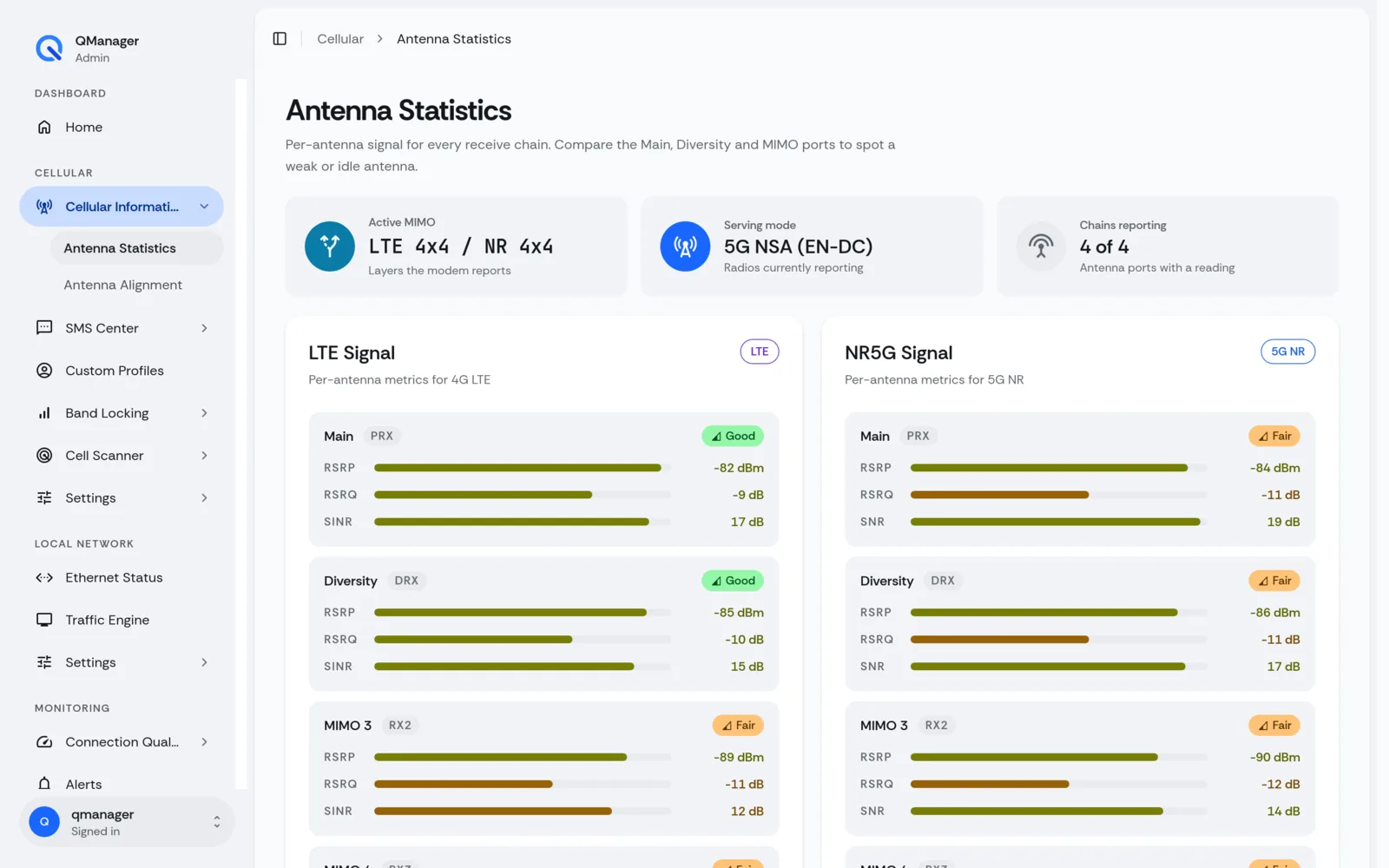The width and height of the screenshot is (1389, 868).
Task: Click the LTE badge on LTE Signal card
Action: click(760, 352)
